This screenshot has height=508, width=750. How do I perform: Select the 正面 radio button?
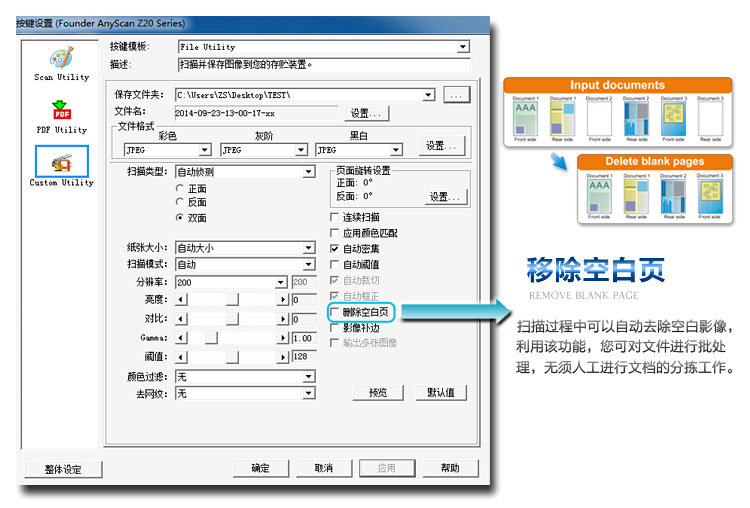point(180,188)
